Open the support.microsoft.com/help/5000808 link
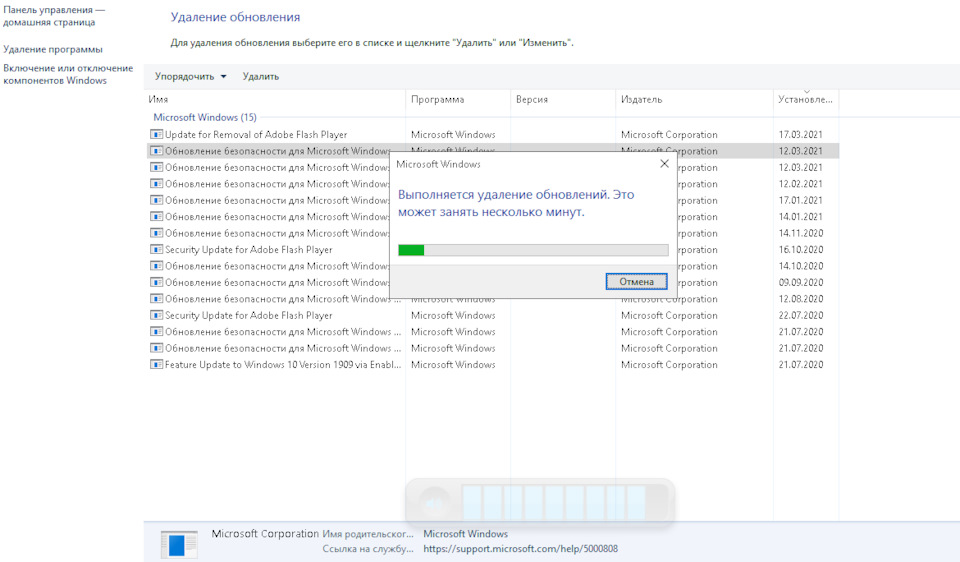 520,549
